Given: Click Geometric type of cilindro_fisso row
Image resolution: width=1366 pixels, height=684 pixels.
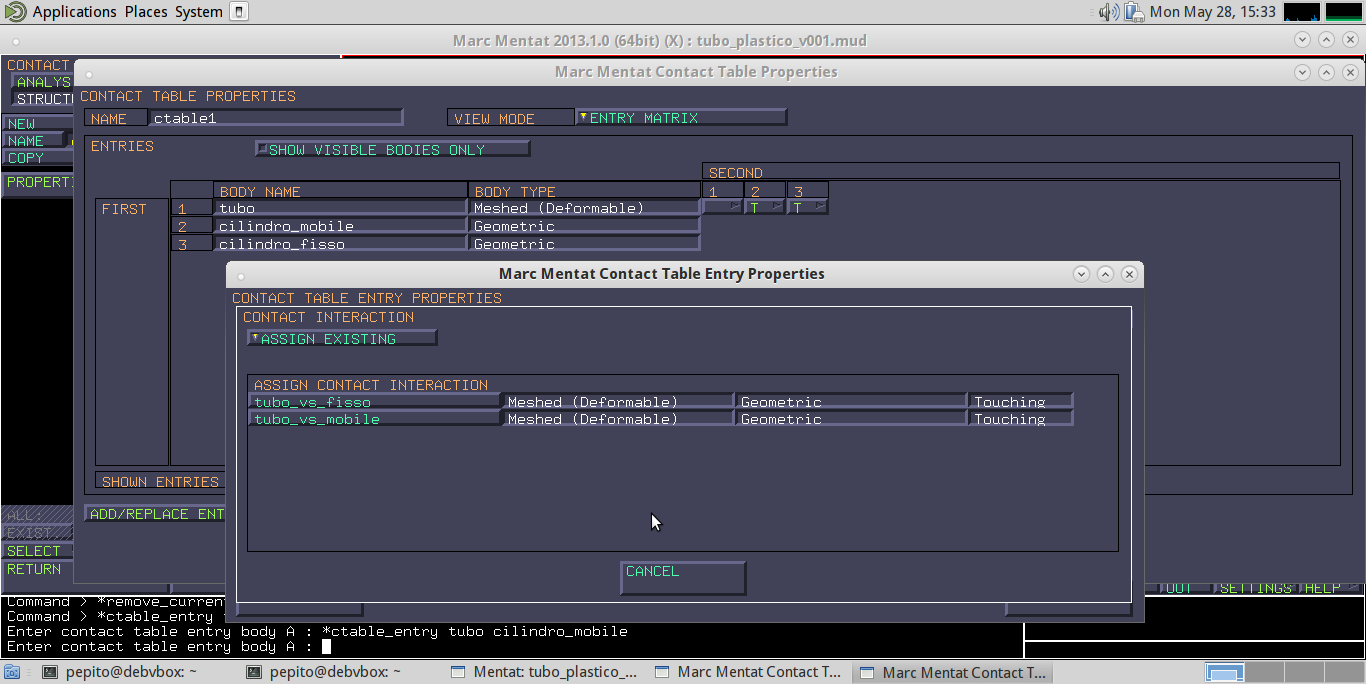Looking at the screenshot, I should pos(584,244).
